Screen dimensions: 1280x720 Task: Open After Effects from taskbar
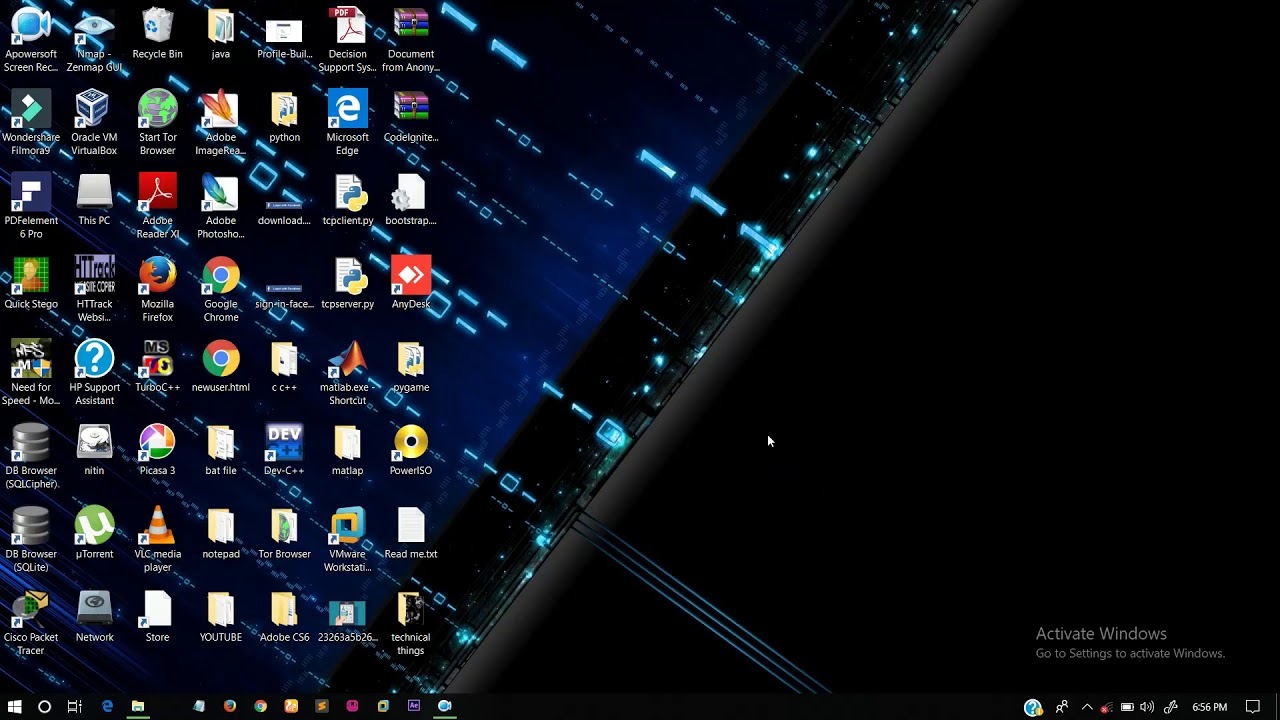[x=413, y=706]
